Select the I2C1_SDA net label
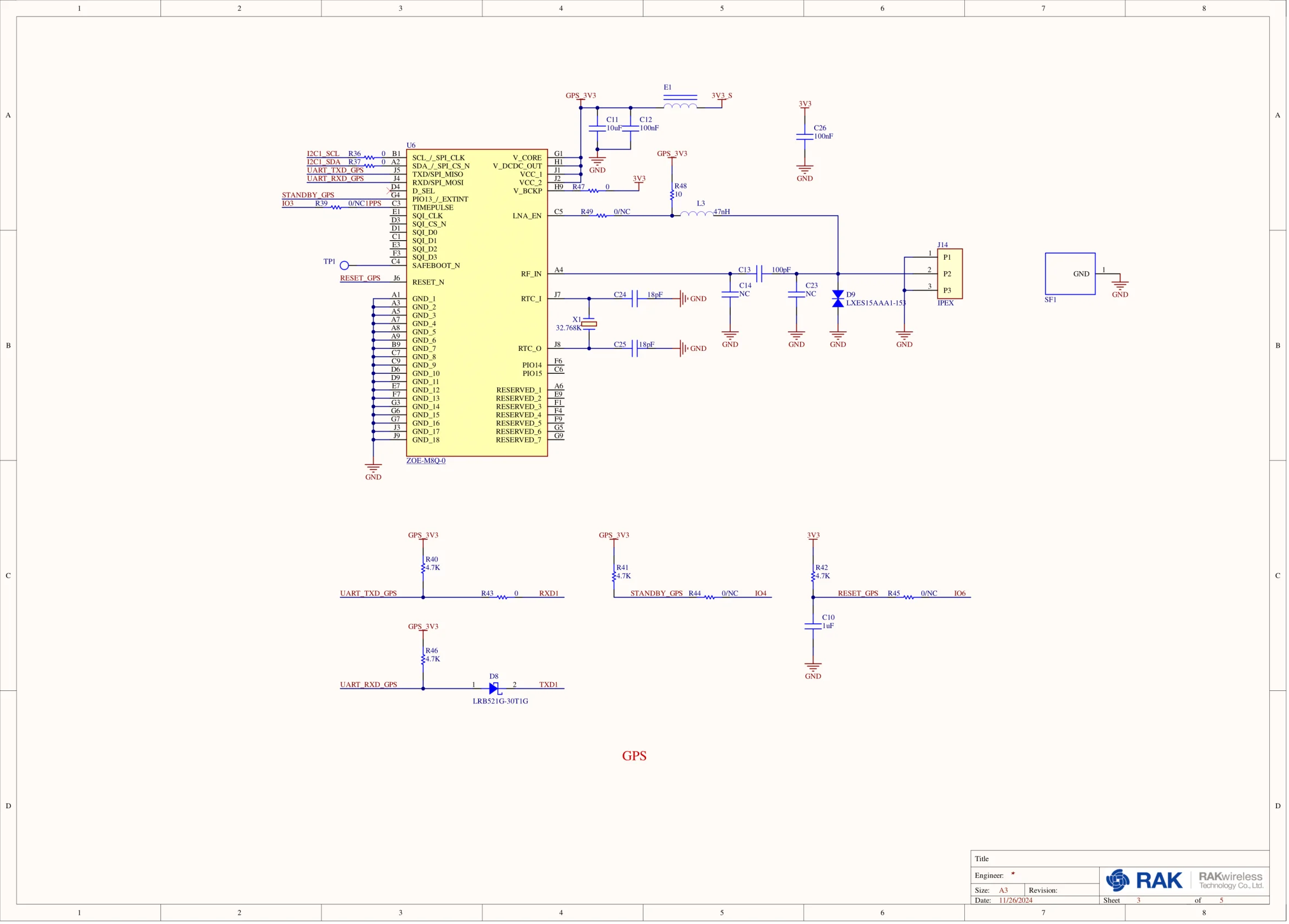This screenshot has width=1289, height=924. [x=324, y=162]
